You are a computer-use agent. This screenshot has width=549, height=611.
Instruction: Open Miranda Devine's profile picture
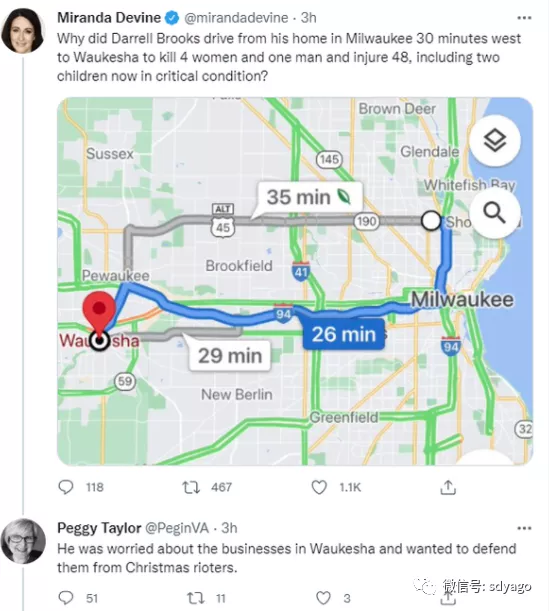click(x=23, y=30)
